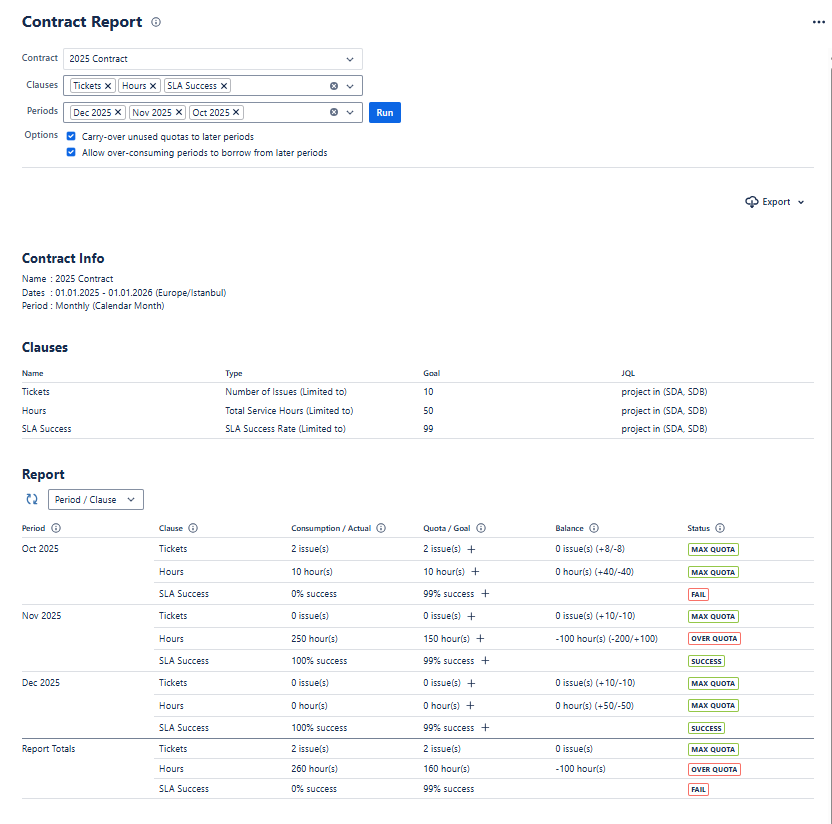832x824 pixels.
Task: Click the info icon beside Contract Report title
Action: 156,22
